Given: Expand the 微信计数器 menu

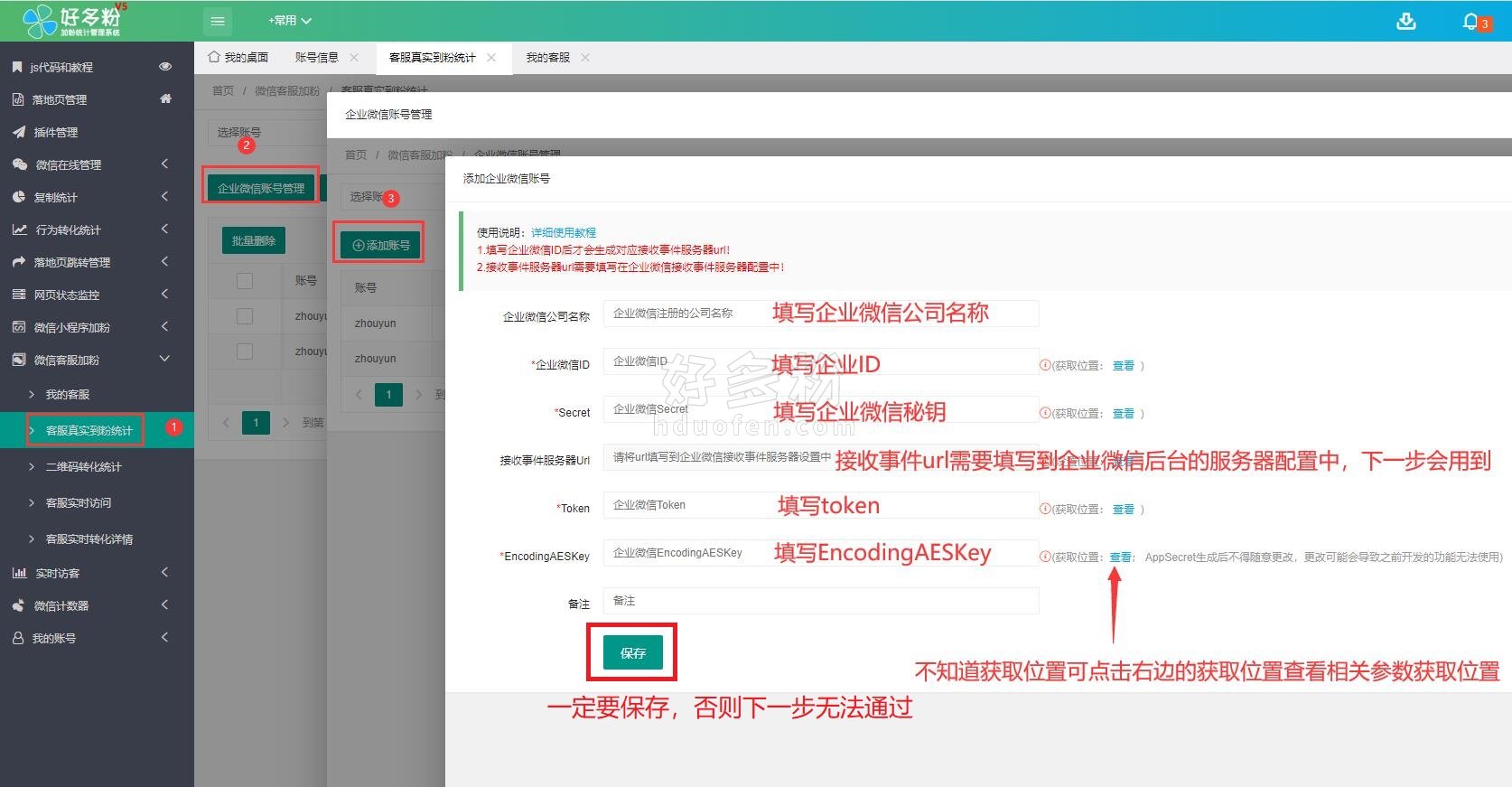Looking at the screenshot, I should [164, 604].
